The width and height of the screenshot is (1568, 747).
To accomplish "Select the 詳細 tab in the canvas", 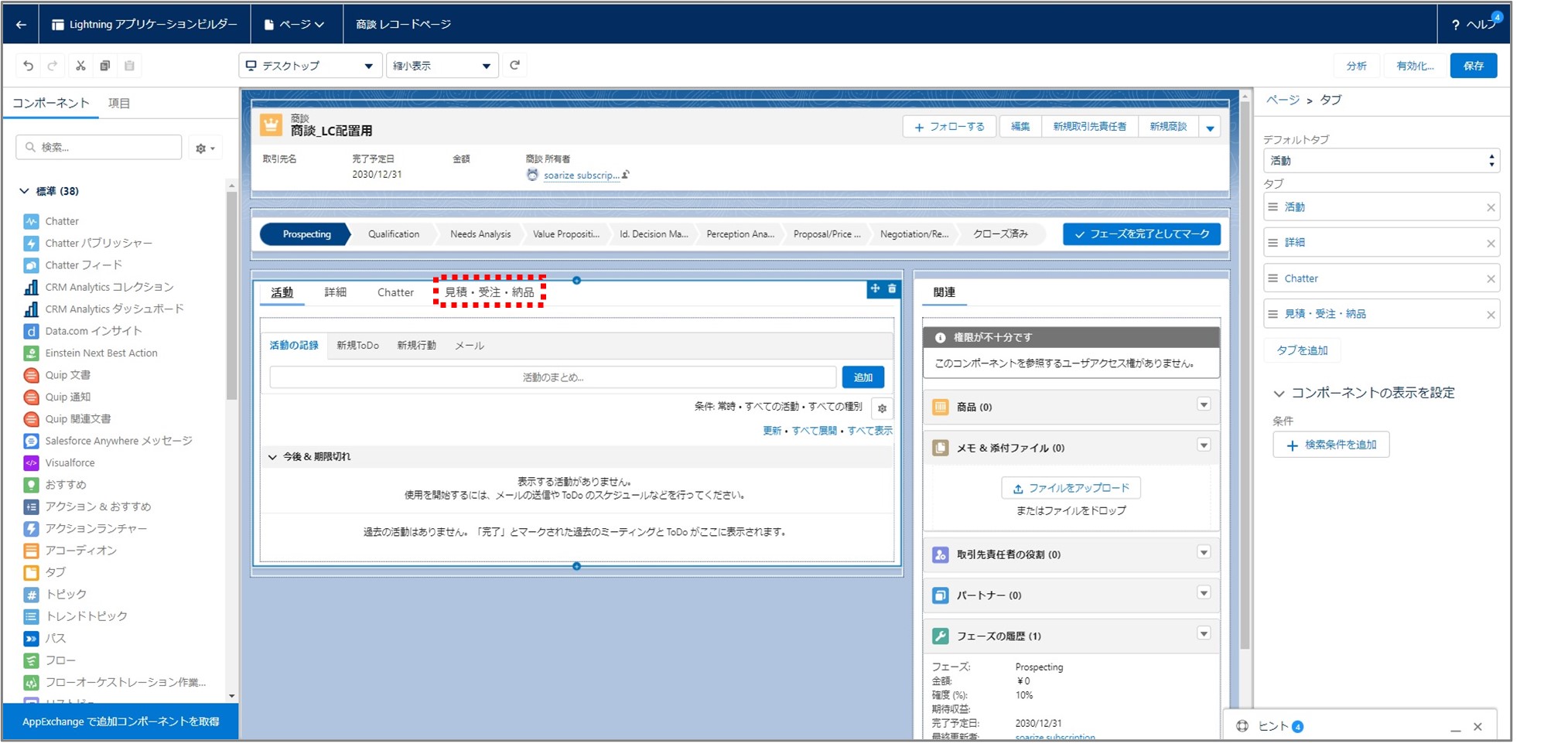I will click(x=335, y=292).
